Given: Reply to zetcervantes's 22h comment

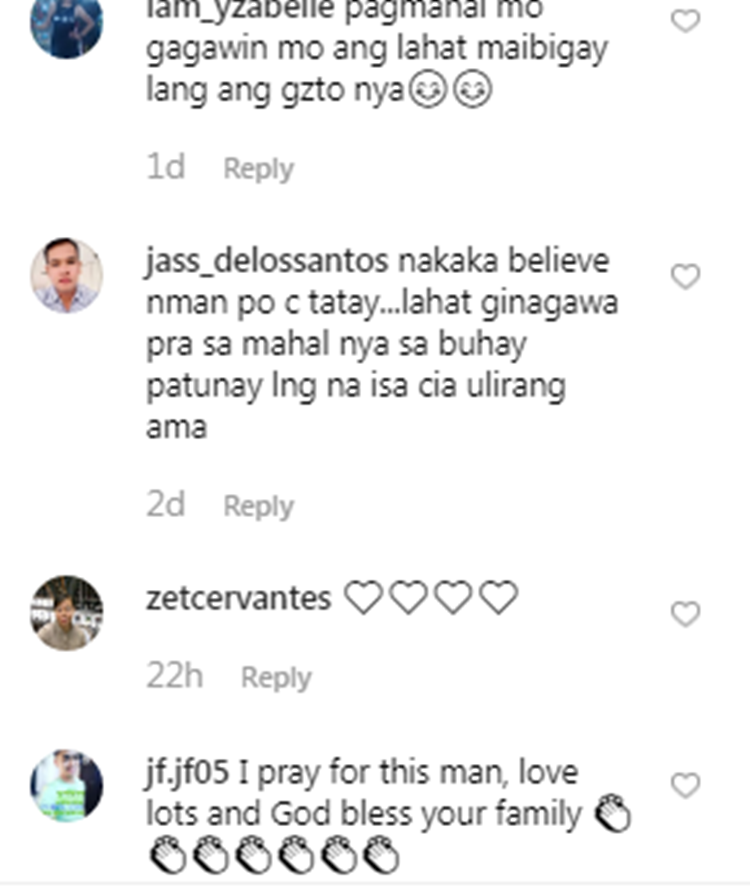Looking at the screenshot, I should (276, 677).
